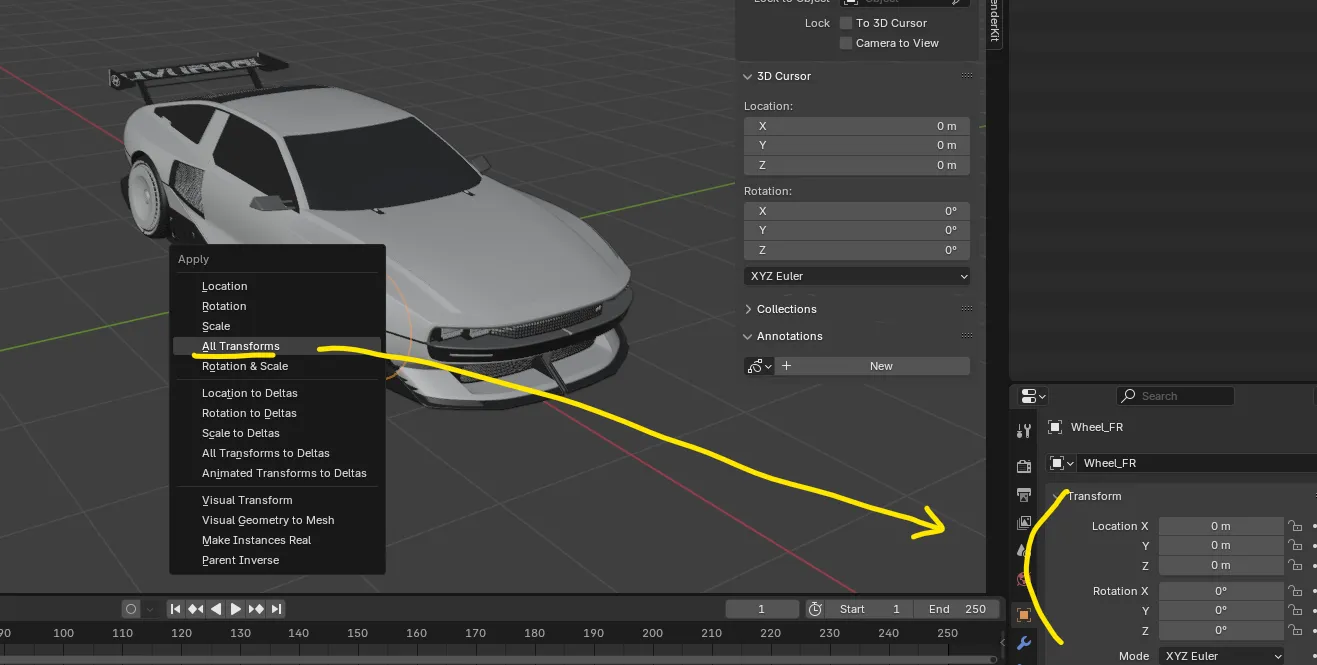Open the Modifiers wrench tab icon

click(1023, 643)
